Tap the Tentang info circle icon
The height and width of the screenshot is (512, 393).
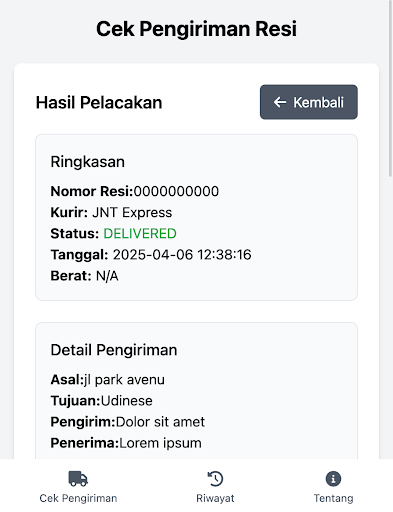pos(333,479)
